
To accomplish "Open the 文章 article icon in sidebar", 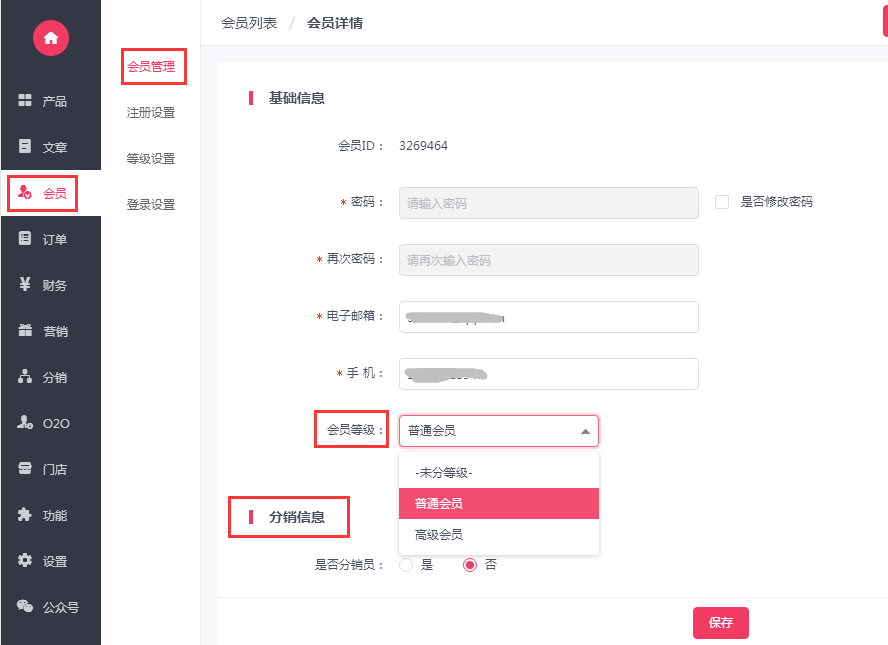I will pos(25,146).
